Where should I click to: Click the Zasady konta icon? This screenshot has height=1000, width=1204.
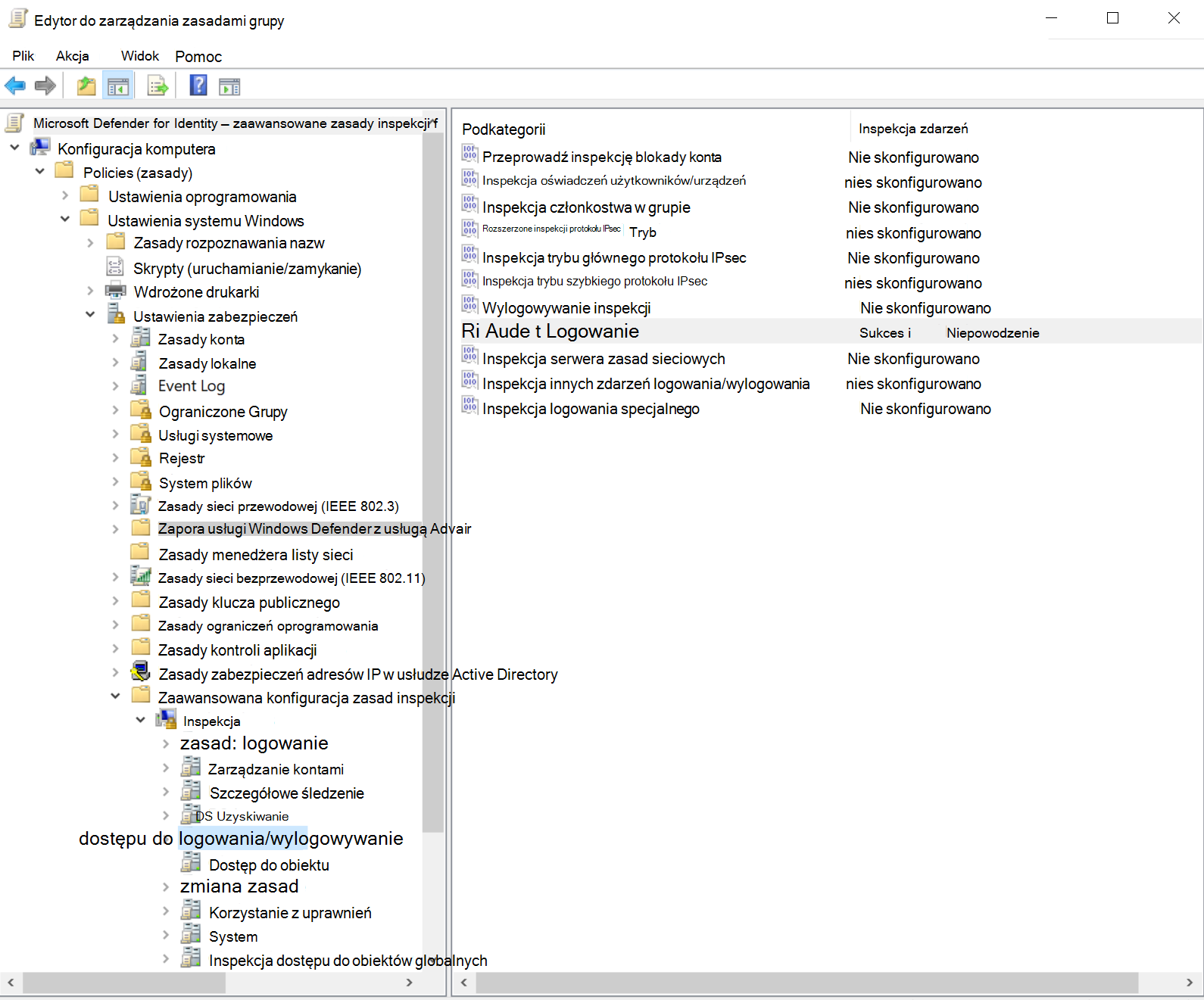click(x=141, y=338)
